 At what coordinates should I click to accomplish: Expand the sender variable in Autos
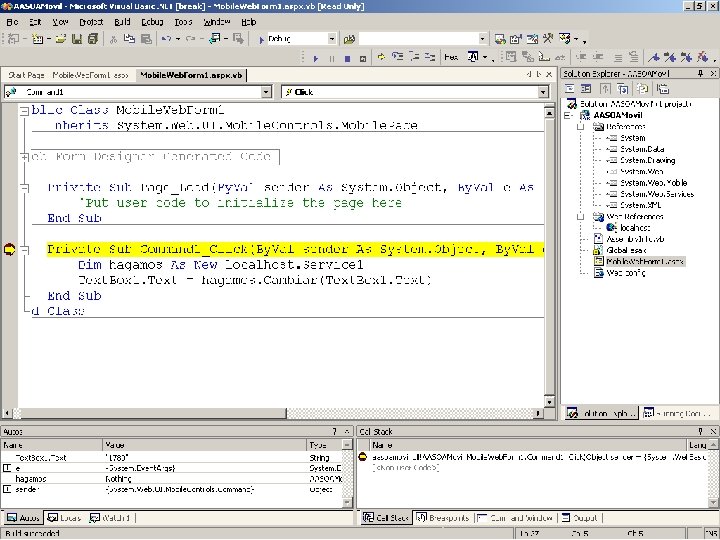pyautogui.click(x=7, y=489)
